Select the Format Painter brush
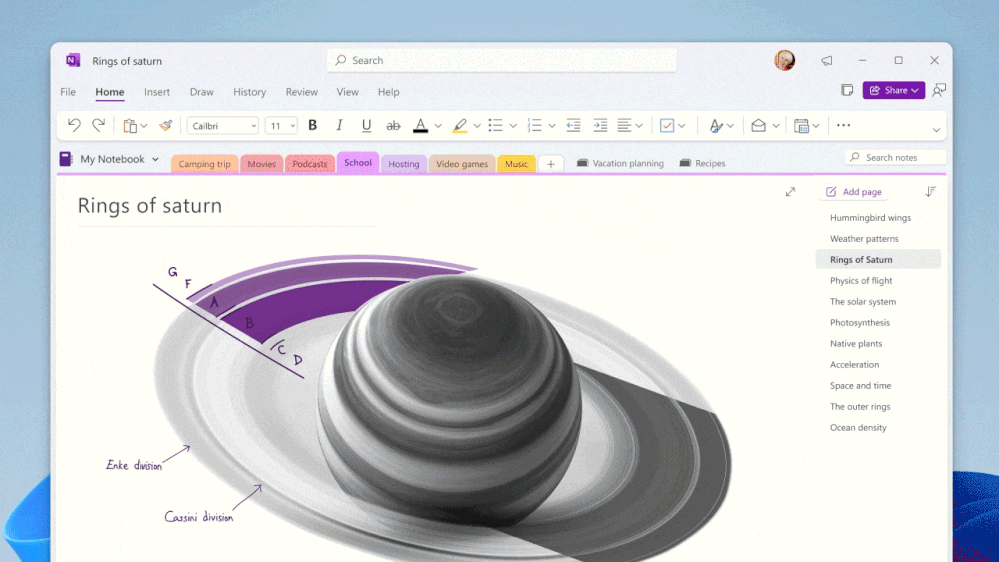The height and width of the screenshot is (562, 999). 166,125
